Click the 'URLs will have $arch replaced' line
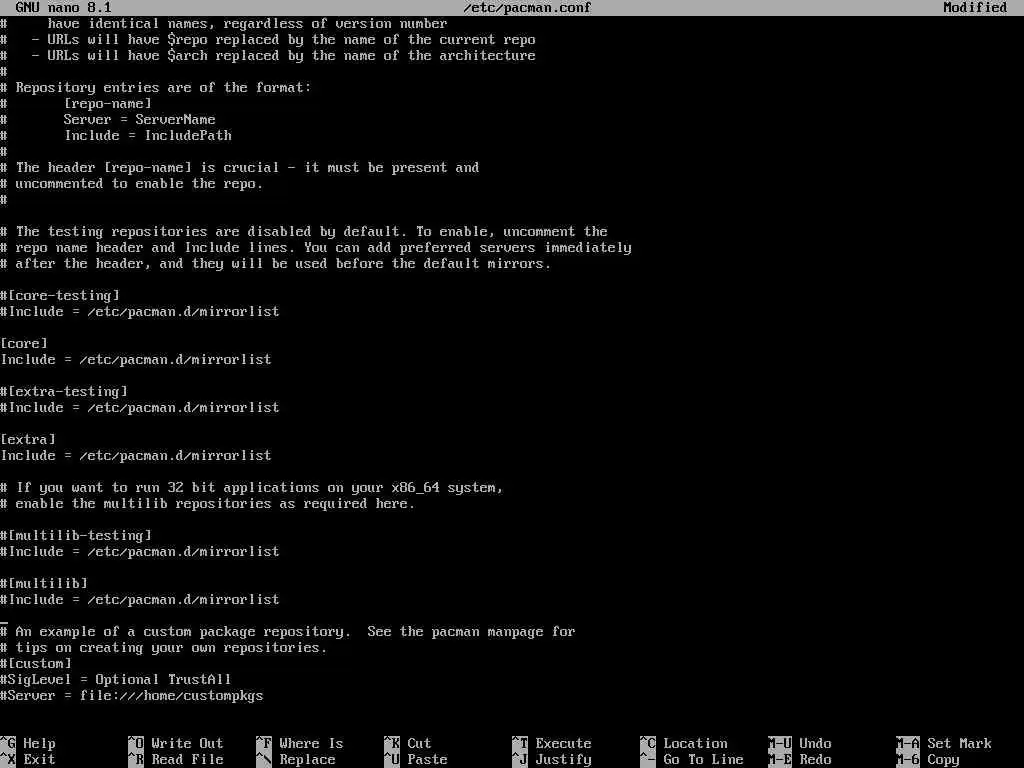This screenshot has width=1024, height=768. tap(268, 56)
